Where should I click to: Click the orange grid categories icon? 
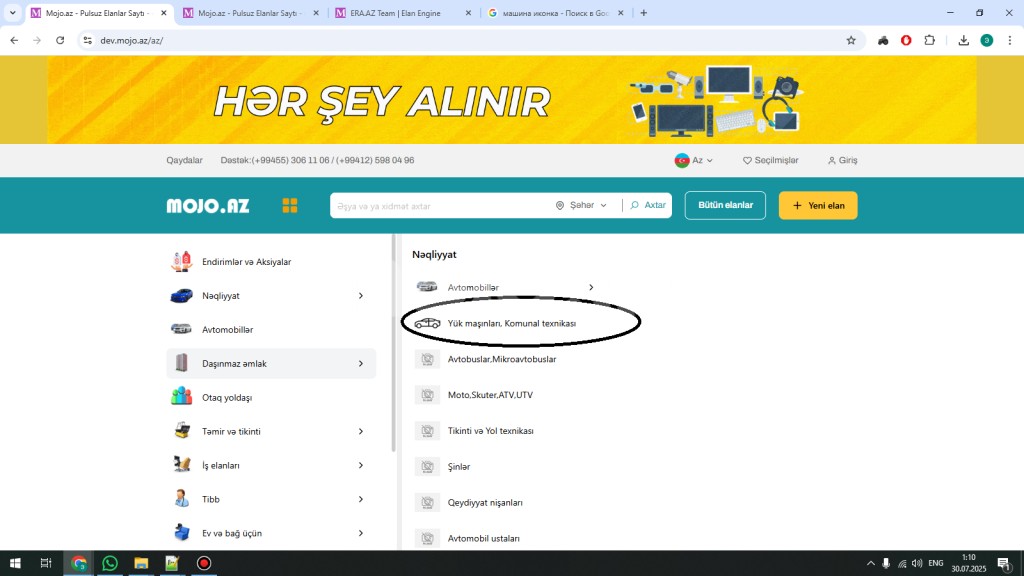(x=290, y=205)
